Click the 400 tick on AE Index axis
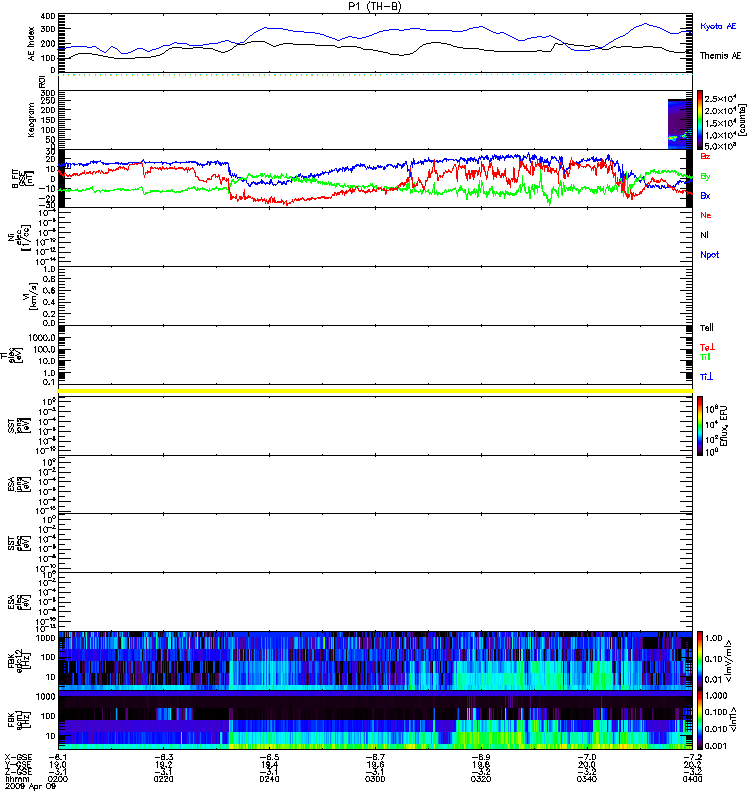The width and height of the screenshot is (750, 800). click(x=48, y=16)
